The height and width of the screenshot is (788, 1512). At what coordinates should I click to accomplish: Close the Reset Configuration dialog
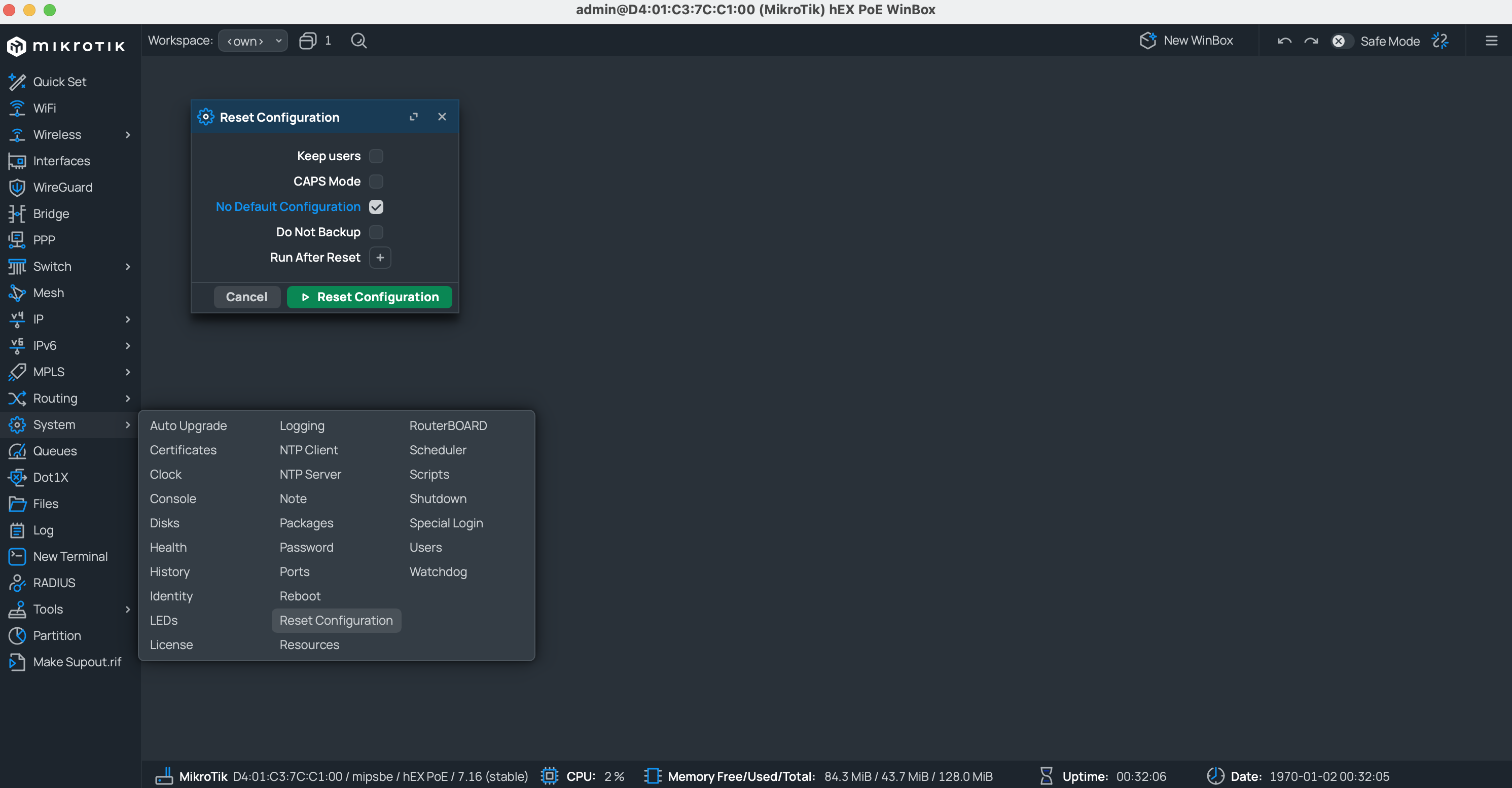click(442, 117)
